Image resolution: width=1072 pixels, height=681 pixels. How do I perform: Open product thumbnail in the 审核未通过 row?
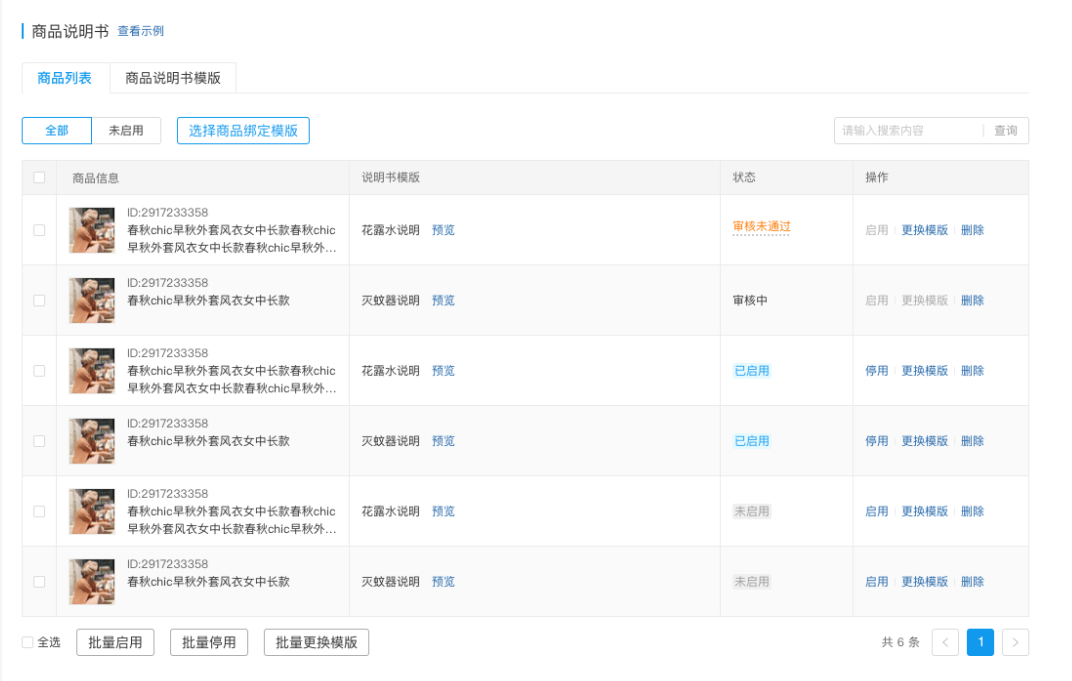(x=92, y=230)
